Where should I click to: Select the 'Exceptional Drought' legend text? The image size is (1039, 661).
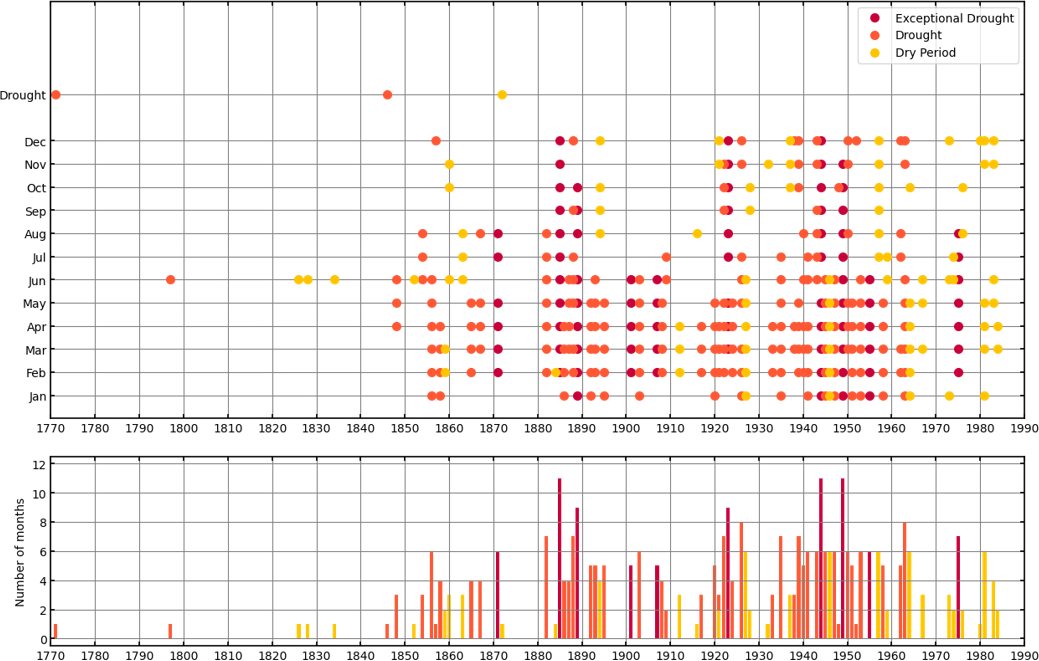(954, 18)
